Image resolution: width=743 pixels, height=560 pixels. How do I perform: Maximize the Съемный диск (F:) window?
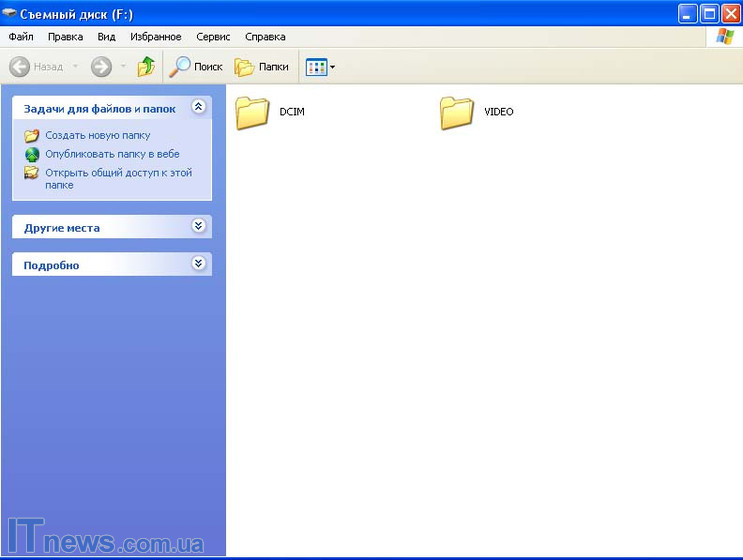point(709,13)
